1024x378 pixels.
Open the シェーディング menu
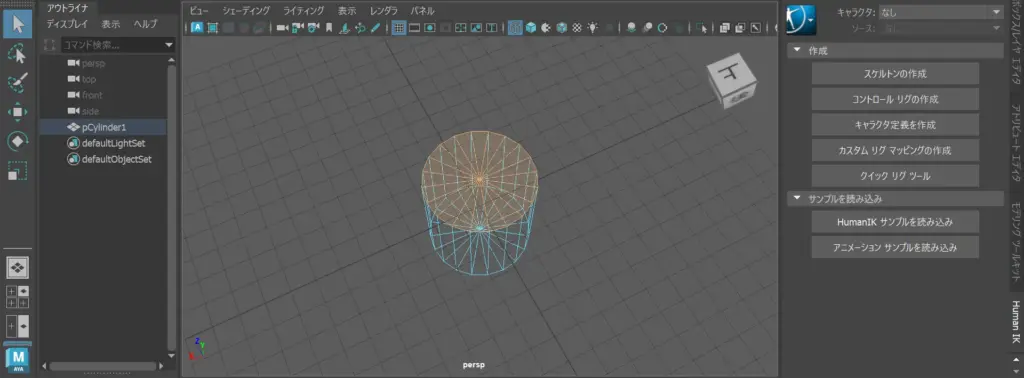246,10
